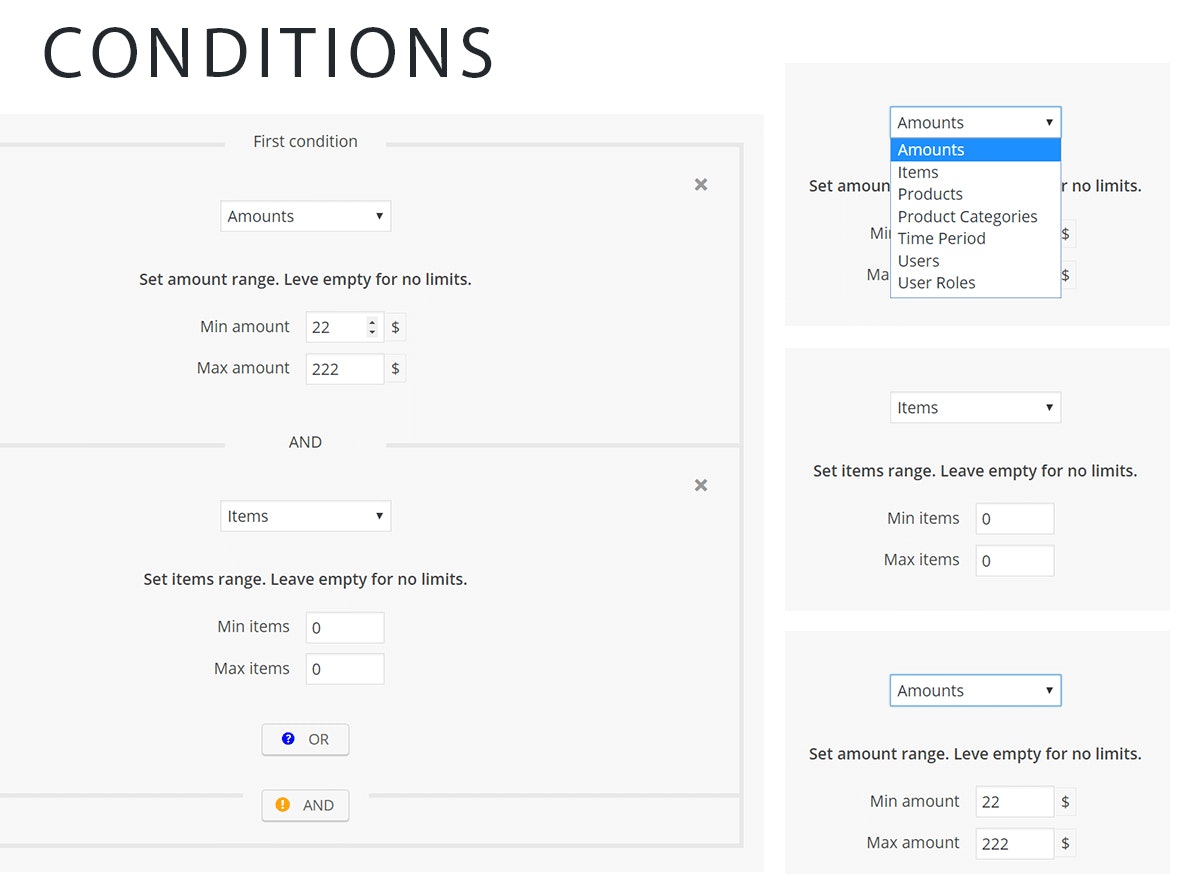Select the highlighted Amounts option in the dropdown
This screenshot has width=1200, height=874.
click(930, 149)
